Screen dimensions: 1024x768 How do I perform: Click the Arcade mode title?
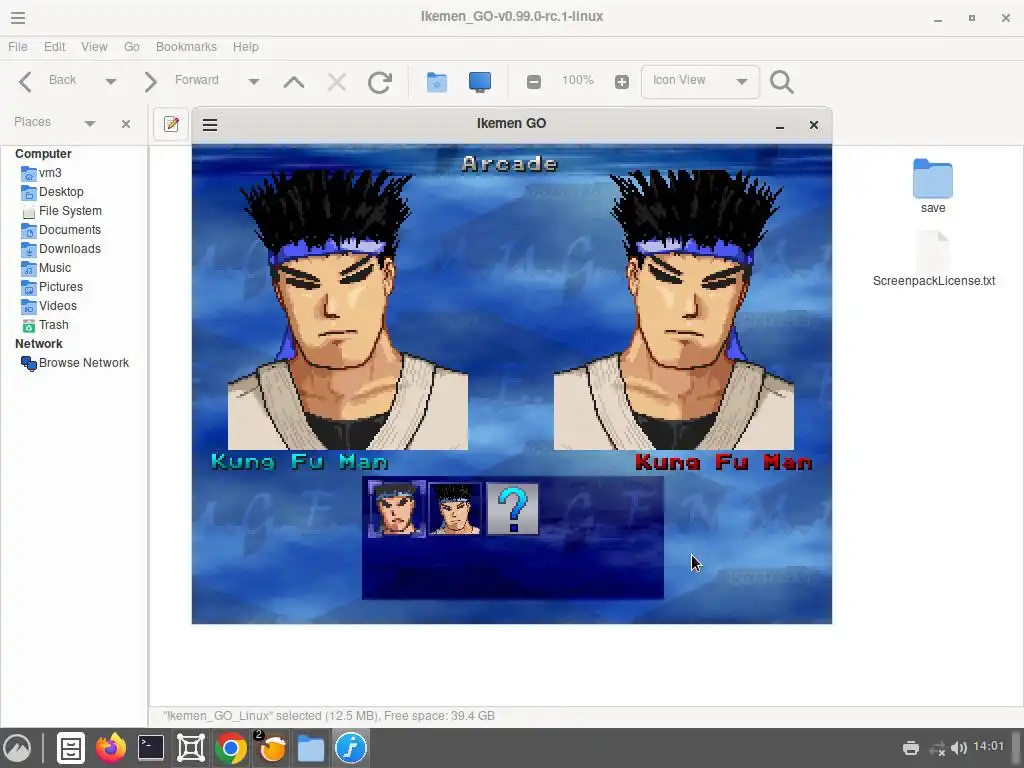510,164
